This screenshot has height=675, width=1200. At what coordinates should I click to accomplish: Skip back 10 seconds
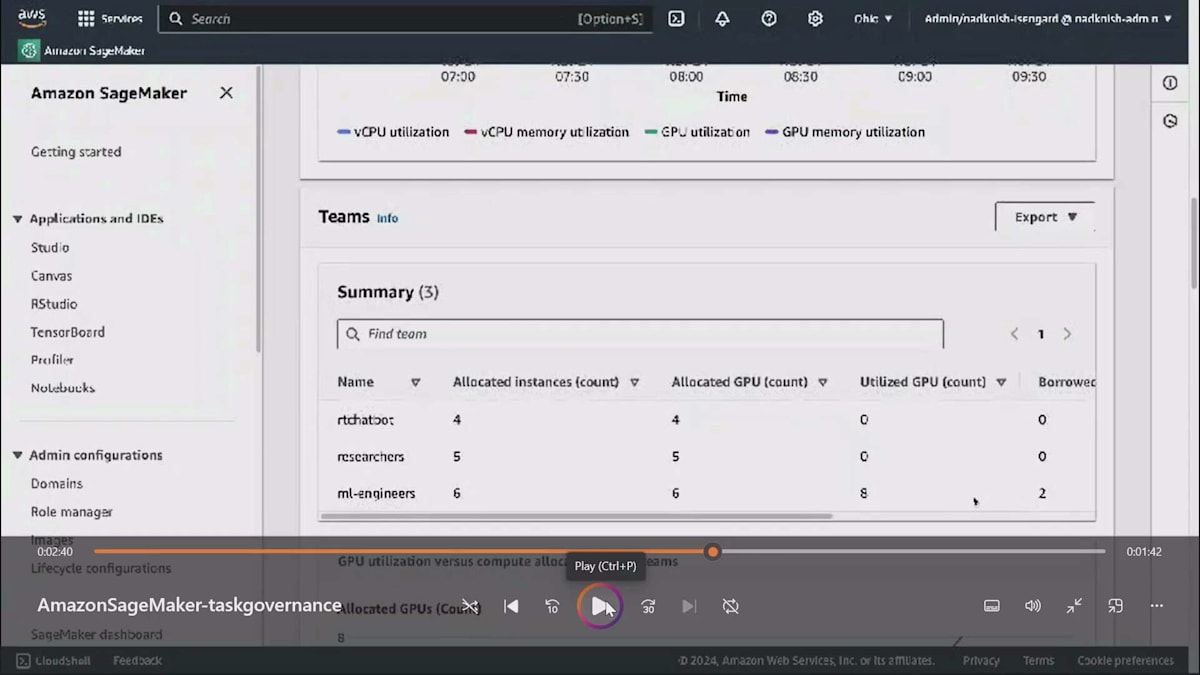[x=552, y=606]
